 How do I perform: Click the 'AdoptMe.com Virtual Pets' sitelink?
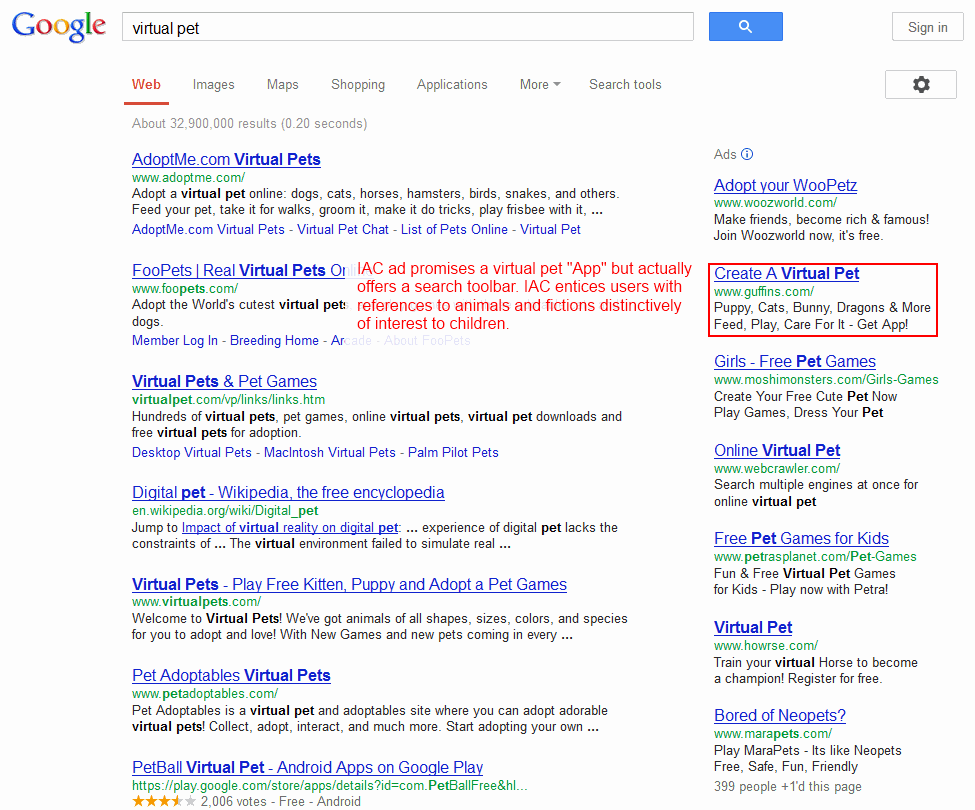point(208,229)
